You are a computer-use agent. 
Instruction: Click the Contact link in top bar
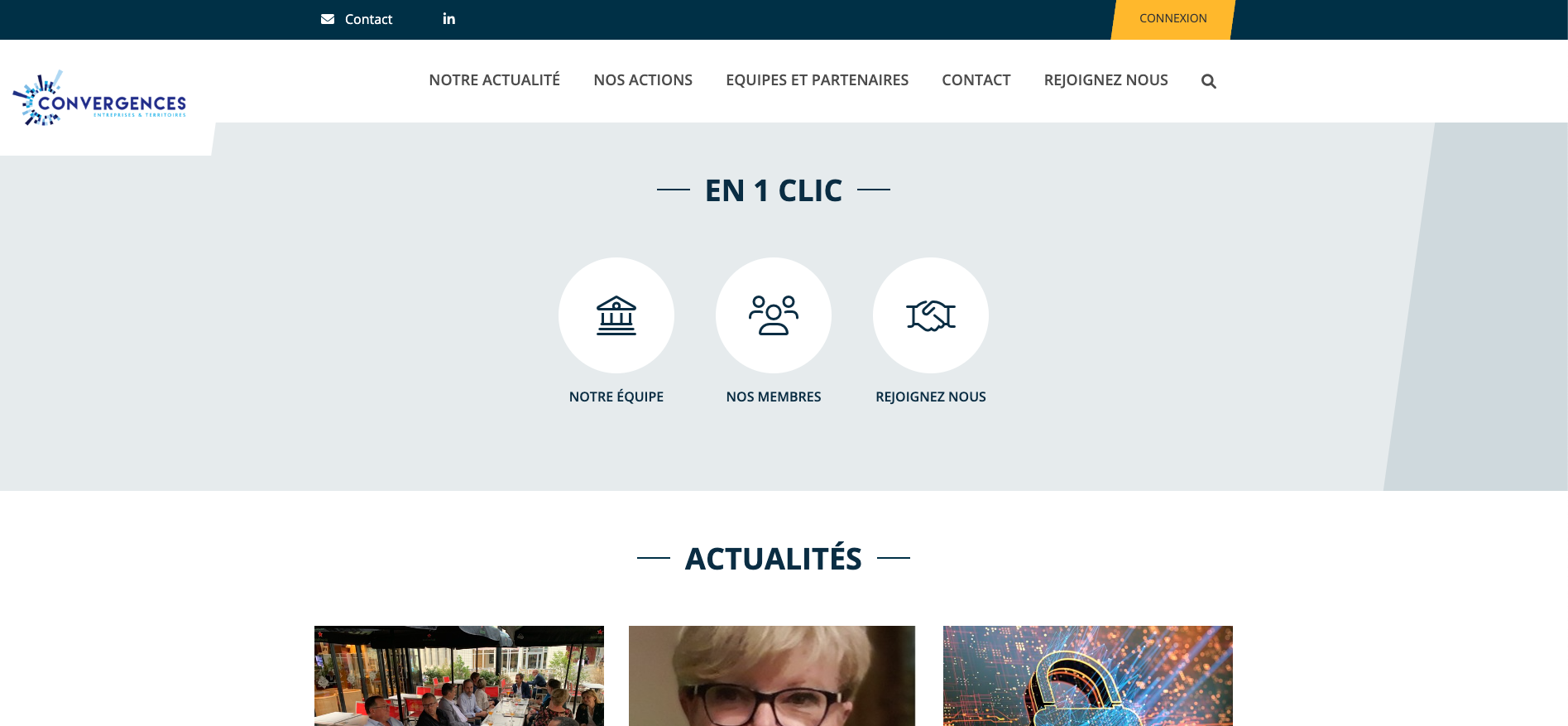point(368,19)
